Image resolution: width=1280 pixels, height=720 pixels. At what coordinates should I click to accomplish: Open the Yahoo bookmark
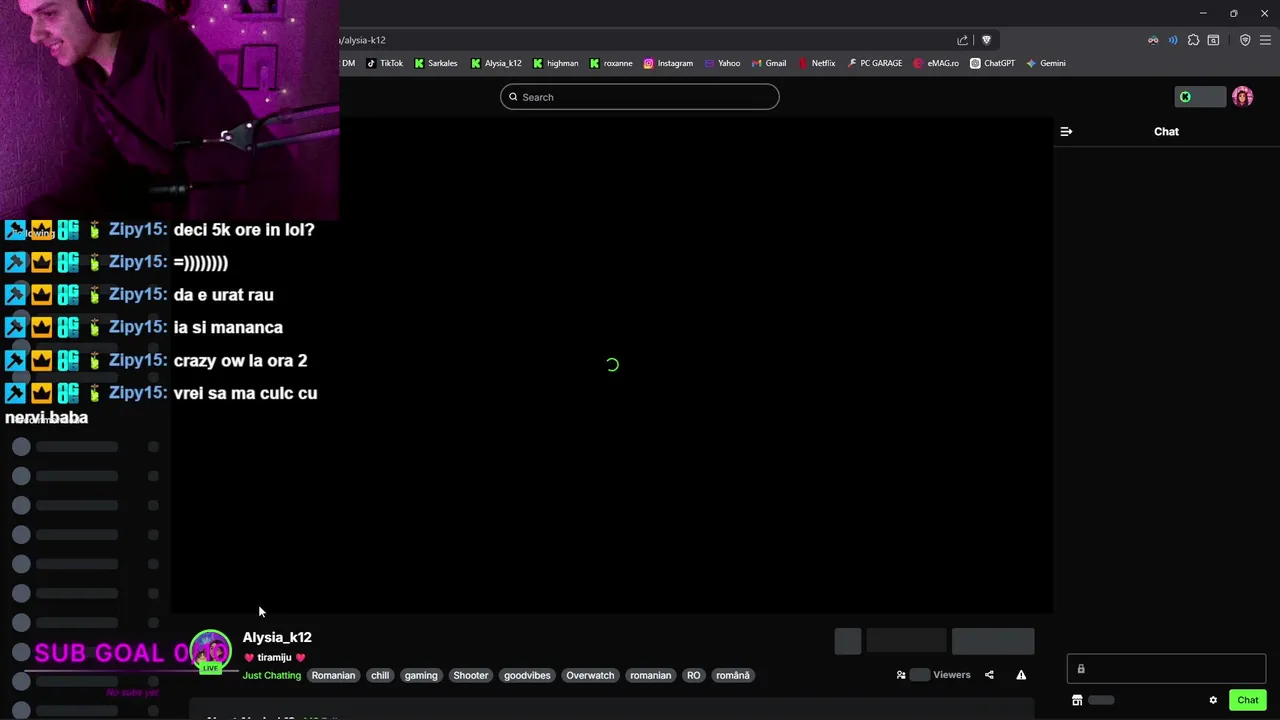[722, 63]
